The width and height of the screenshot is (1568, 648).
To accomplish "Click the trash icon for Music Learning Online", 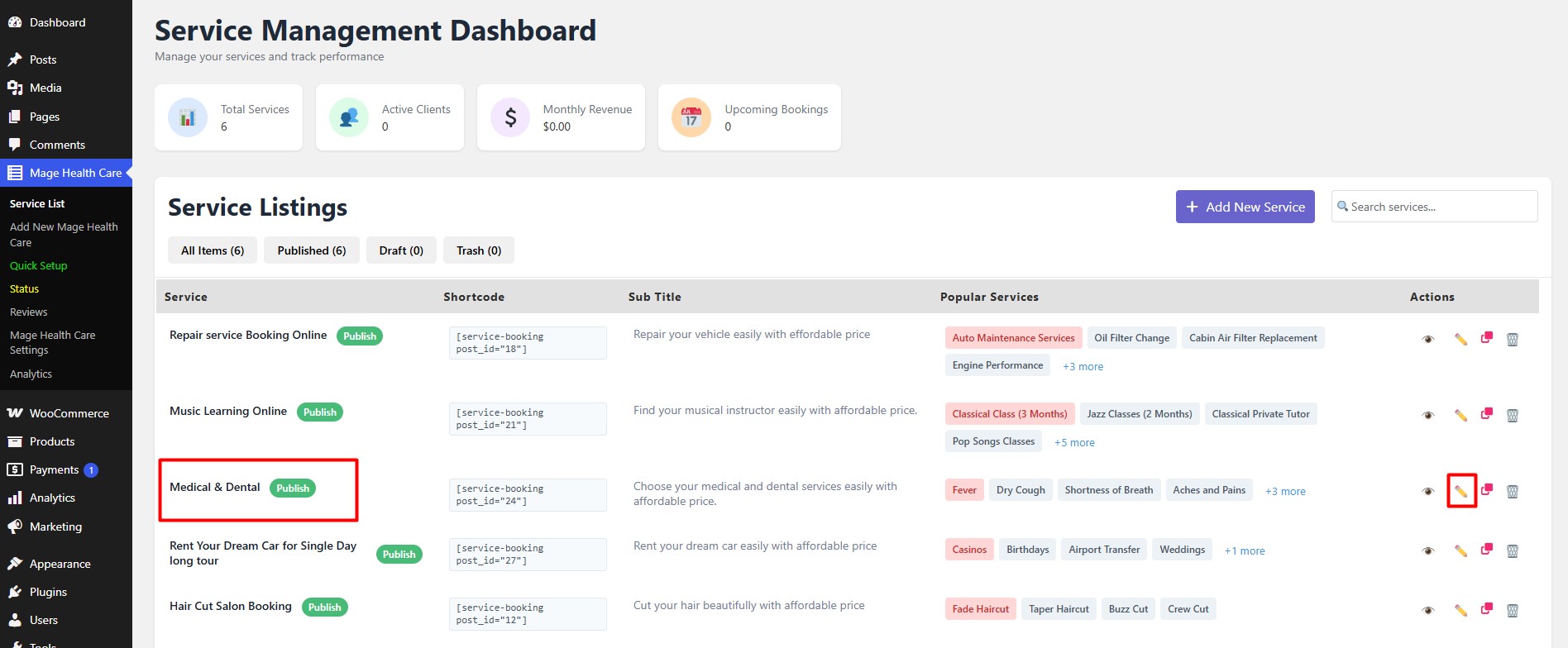I will 1512,415.
